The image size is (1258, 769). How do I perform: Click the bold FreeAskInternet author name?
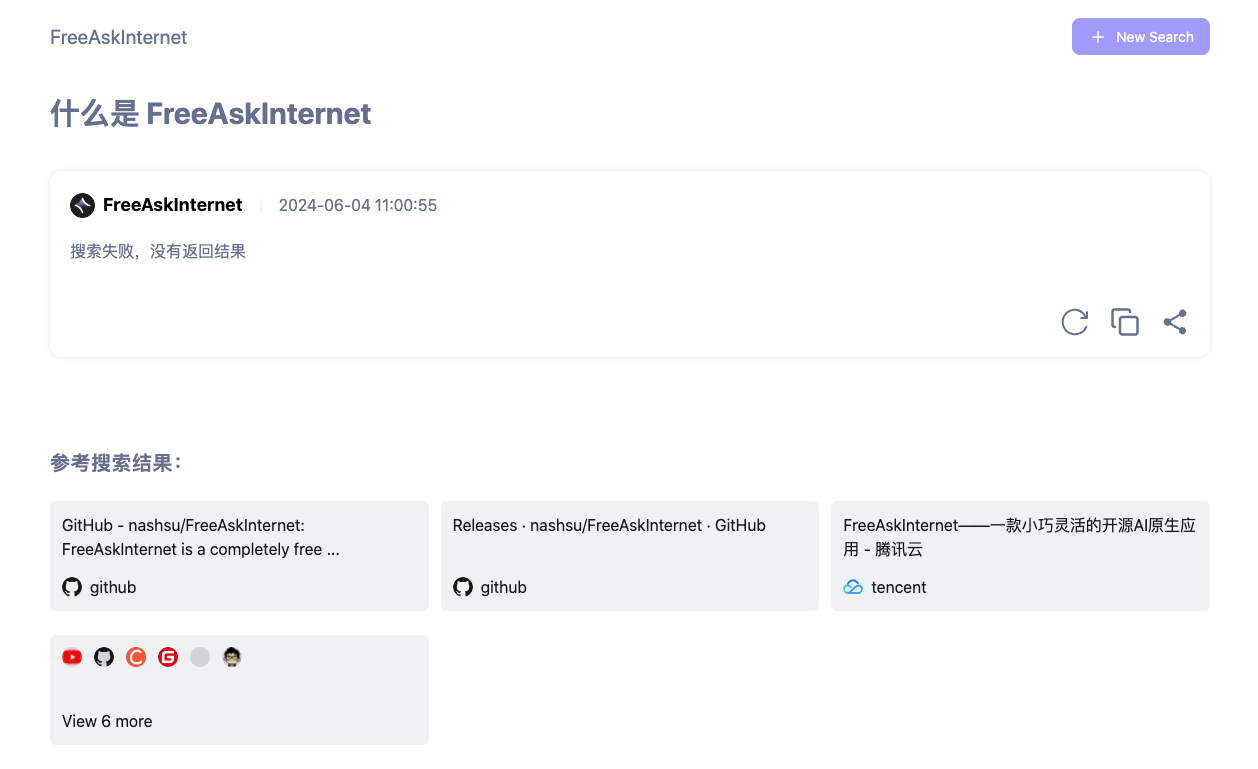pos(173,205)
